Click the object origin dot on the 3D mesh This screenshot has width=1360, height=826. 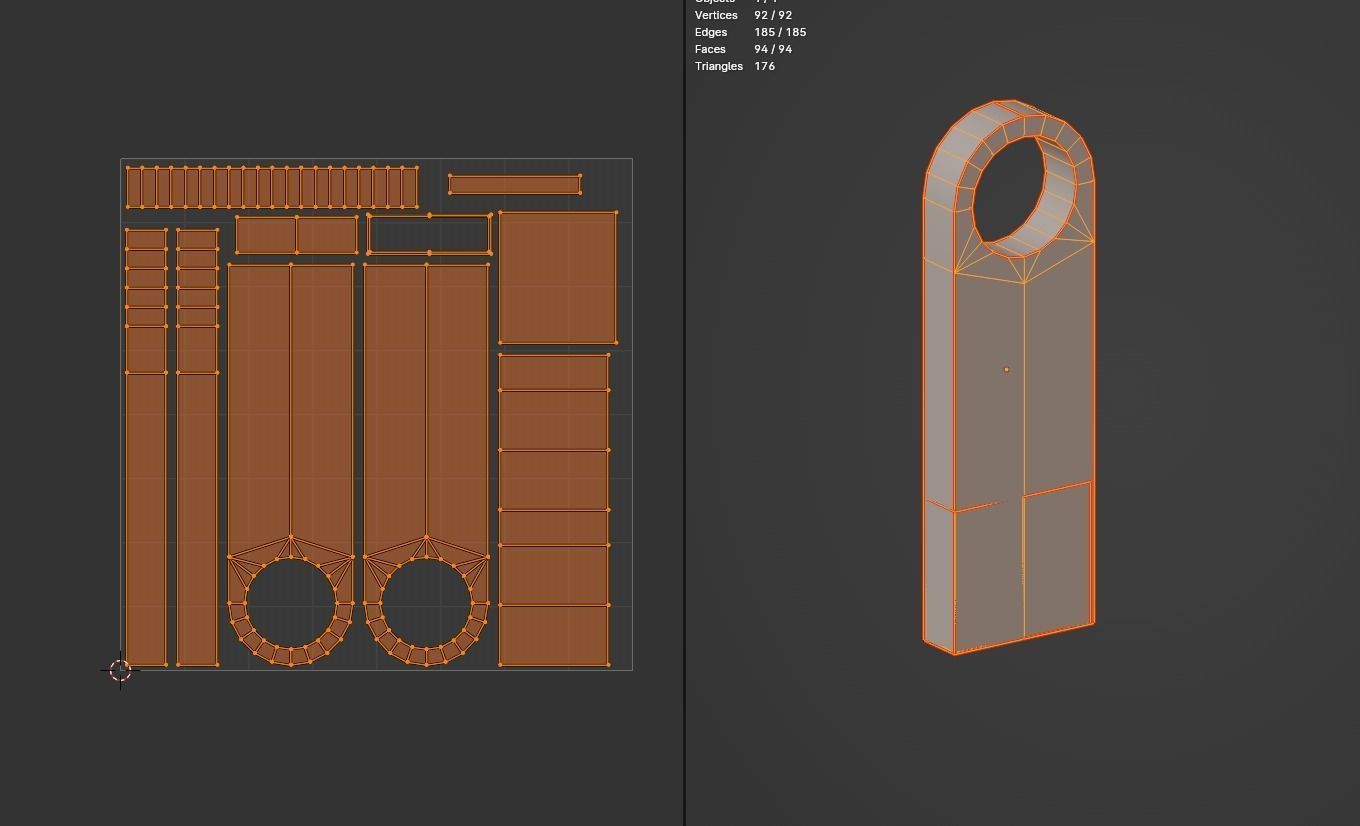1006,369
